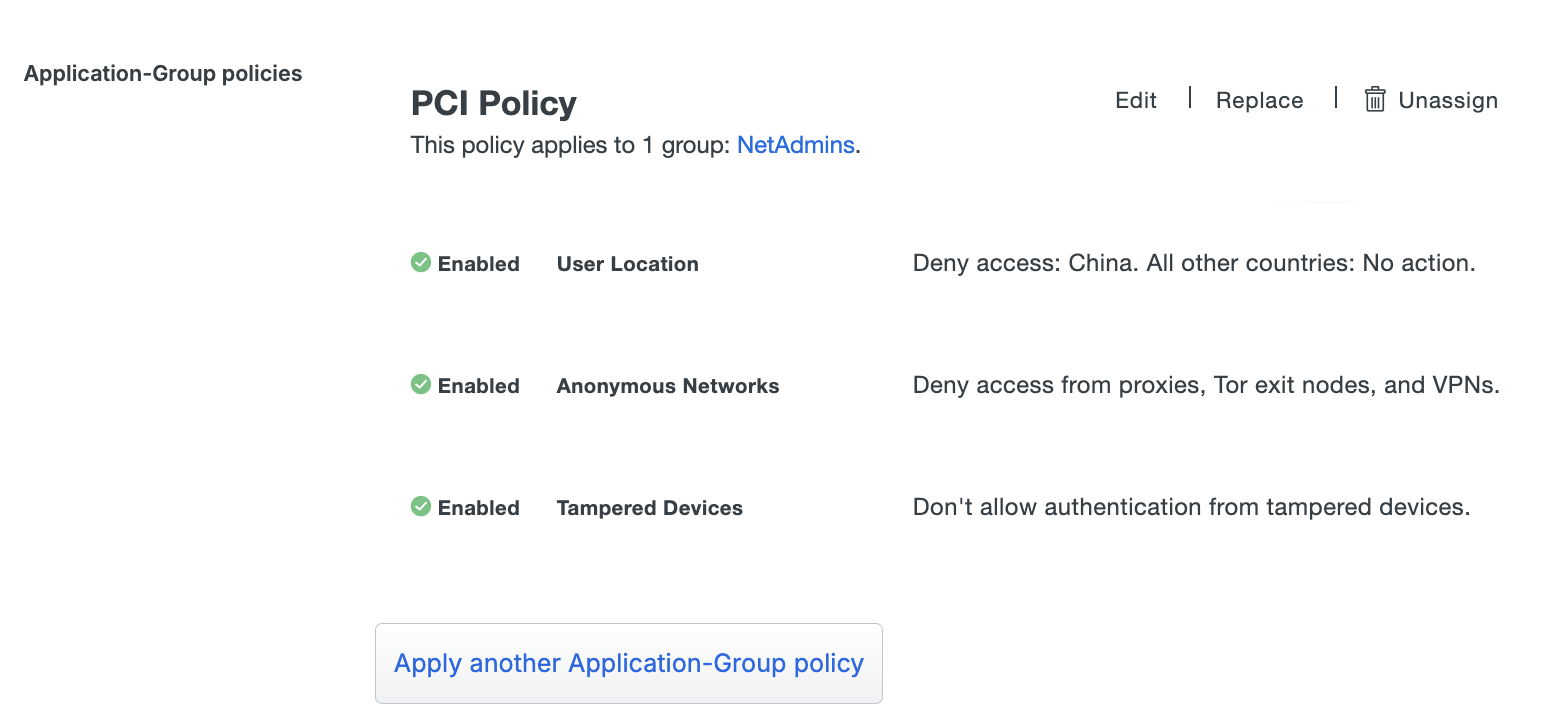Apply another Application-Group policy
This screenshot has height=721, width=1550.
click(628, 662)
